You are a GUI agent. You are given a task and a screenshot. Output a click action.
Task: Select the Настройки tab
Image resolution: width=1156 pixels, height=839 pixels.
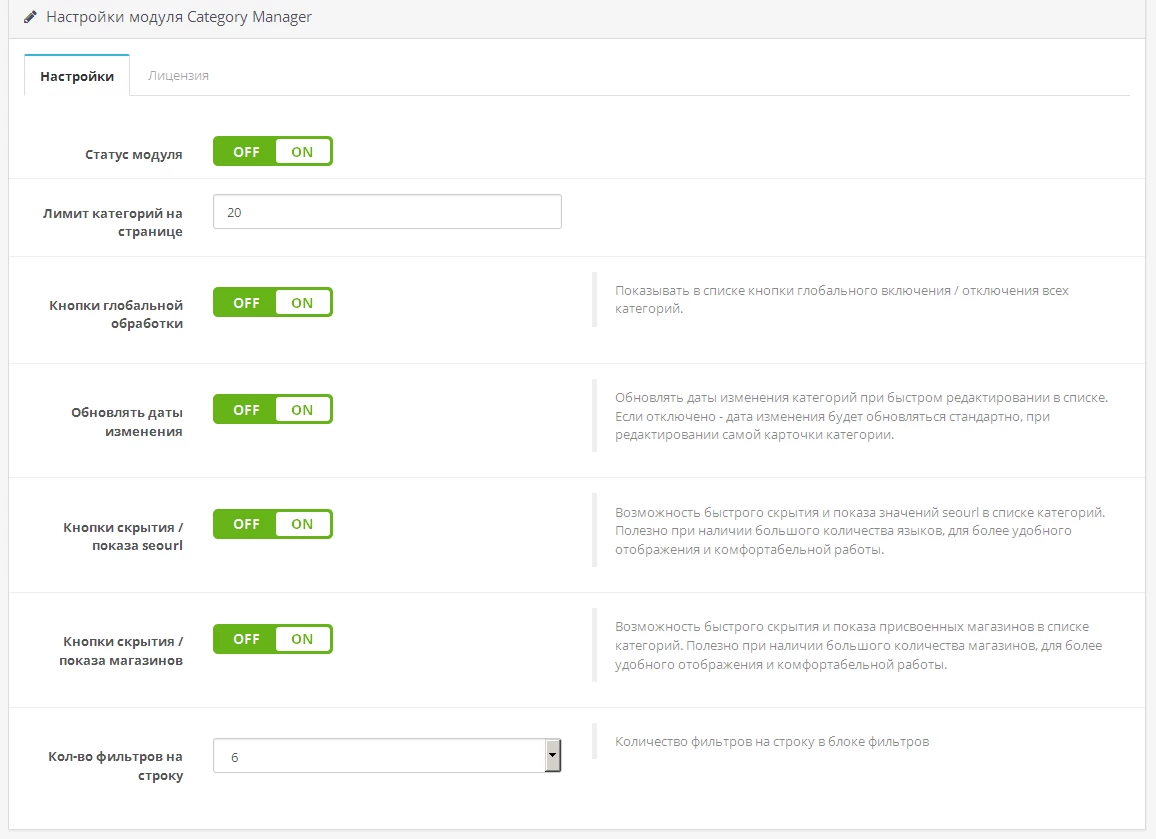[x=77, y=76]
